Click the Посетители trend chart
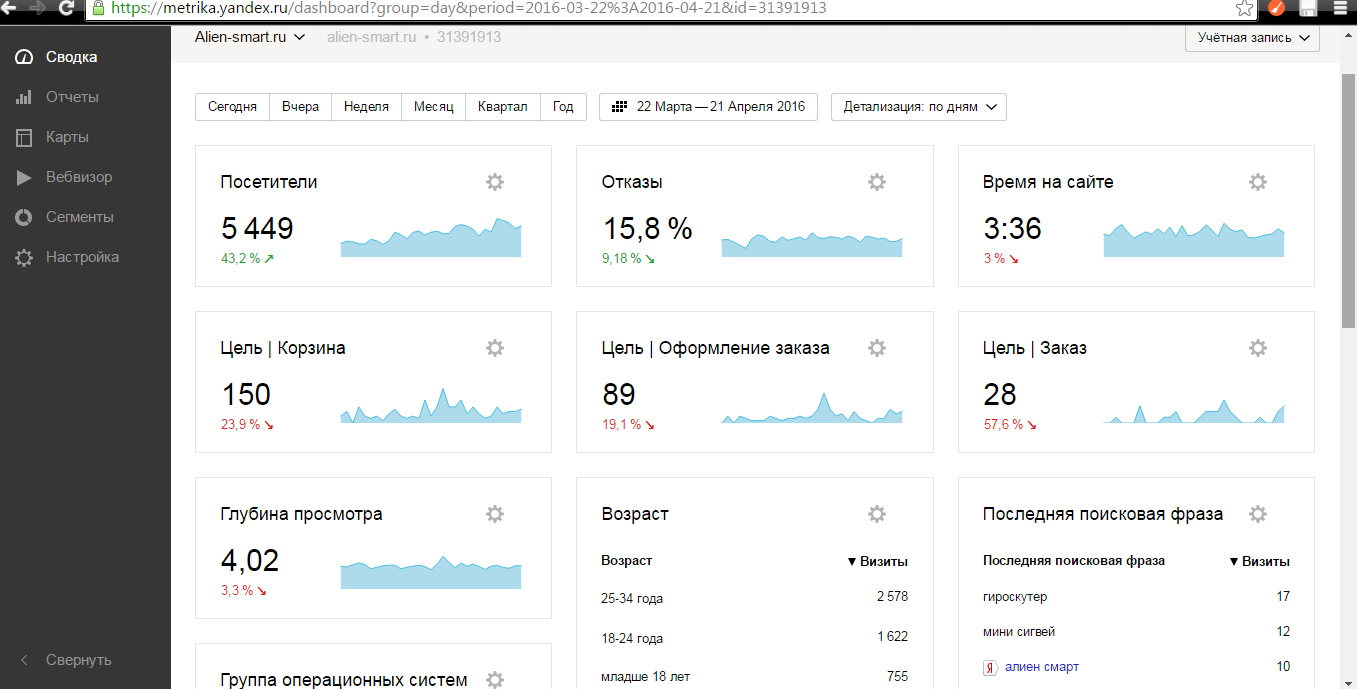This screenshot has height=689, width=1357. (431, 238)
